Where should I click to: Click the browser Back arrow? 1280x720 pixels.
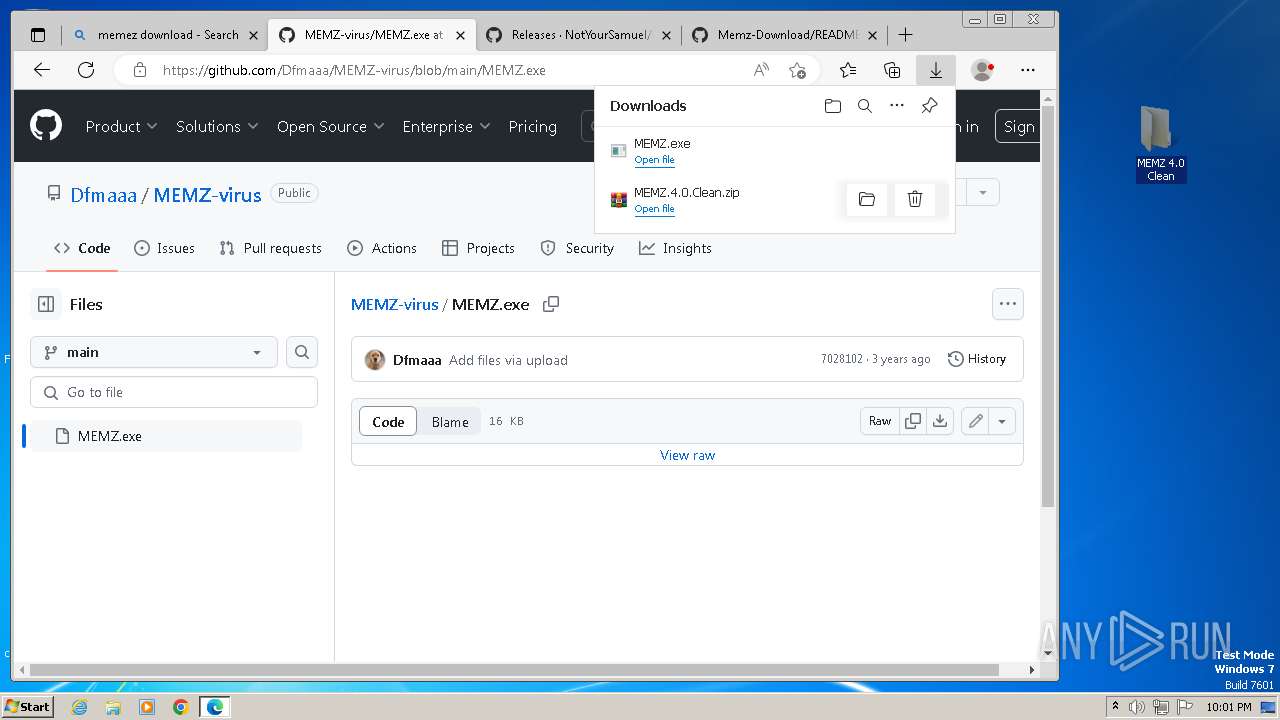(x=42, y=70)
